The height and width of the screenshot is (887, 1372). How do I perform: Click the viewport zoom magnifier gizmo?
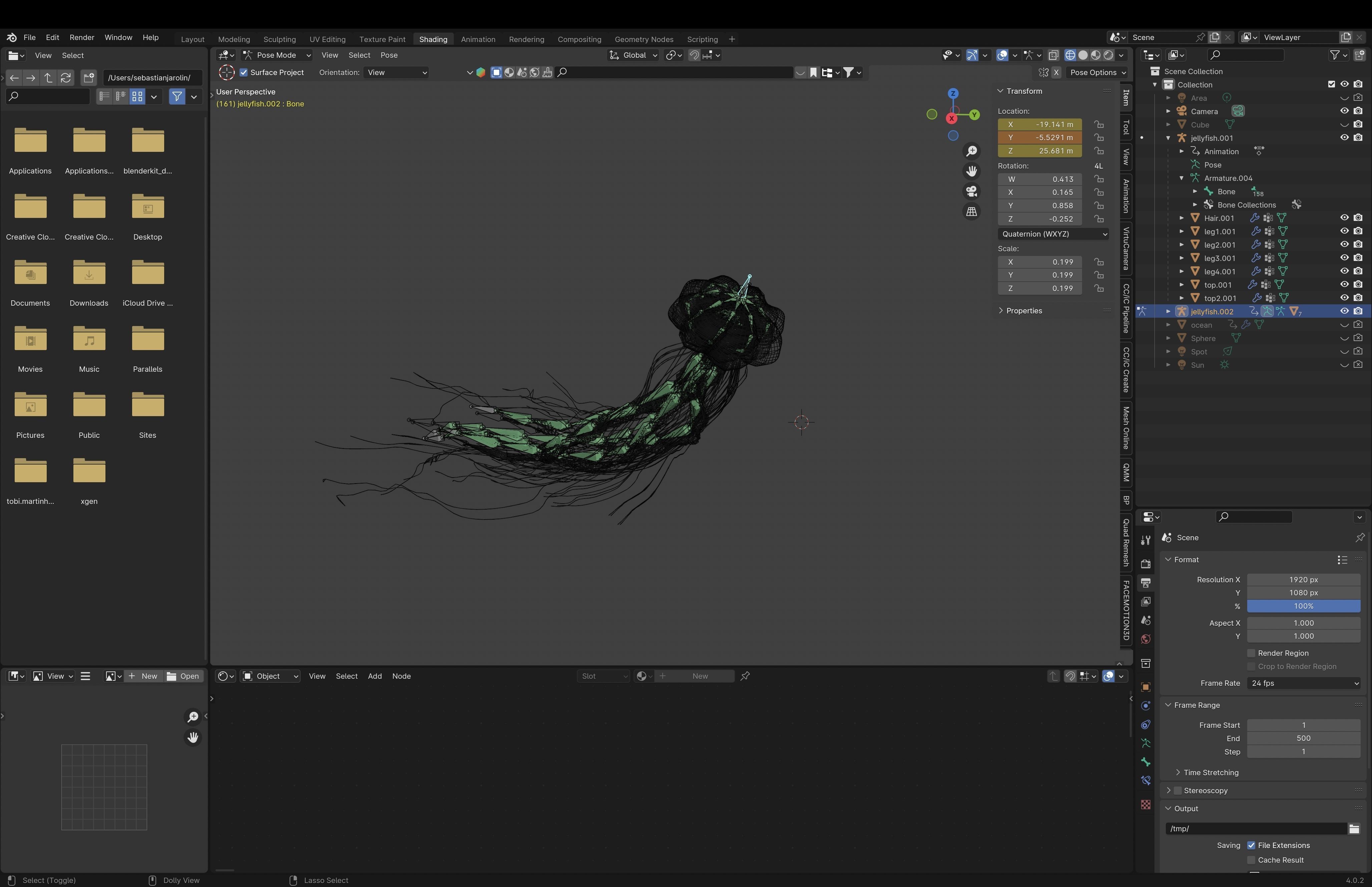972,151
